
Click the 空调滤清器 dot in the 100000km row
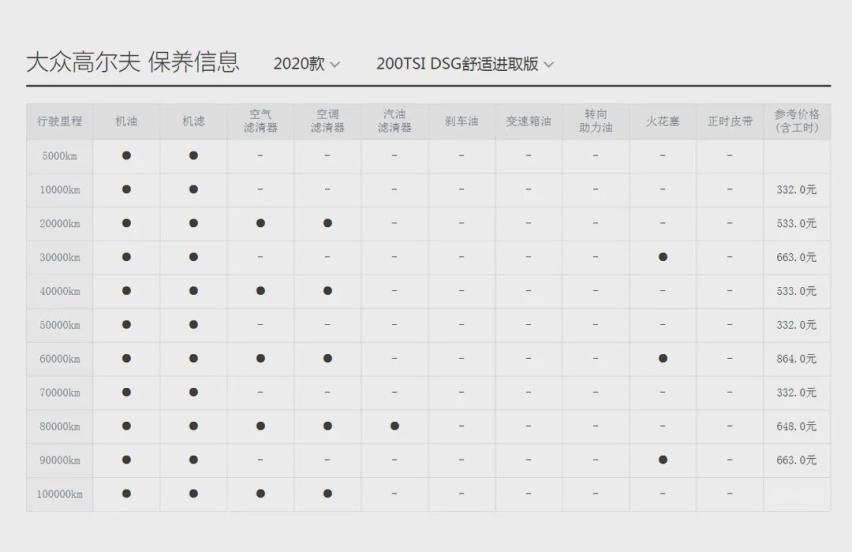(x=328, y=494)
